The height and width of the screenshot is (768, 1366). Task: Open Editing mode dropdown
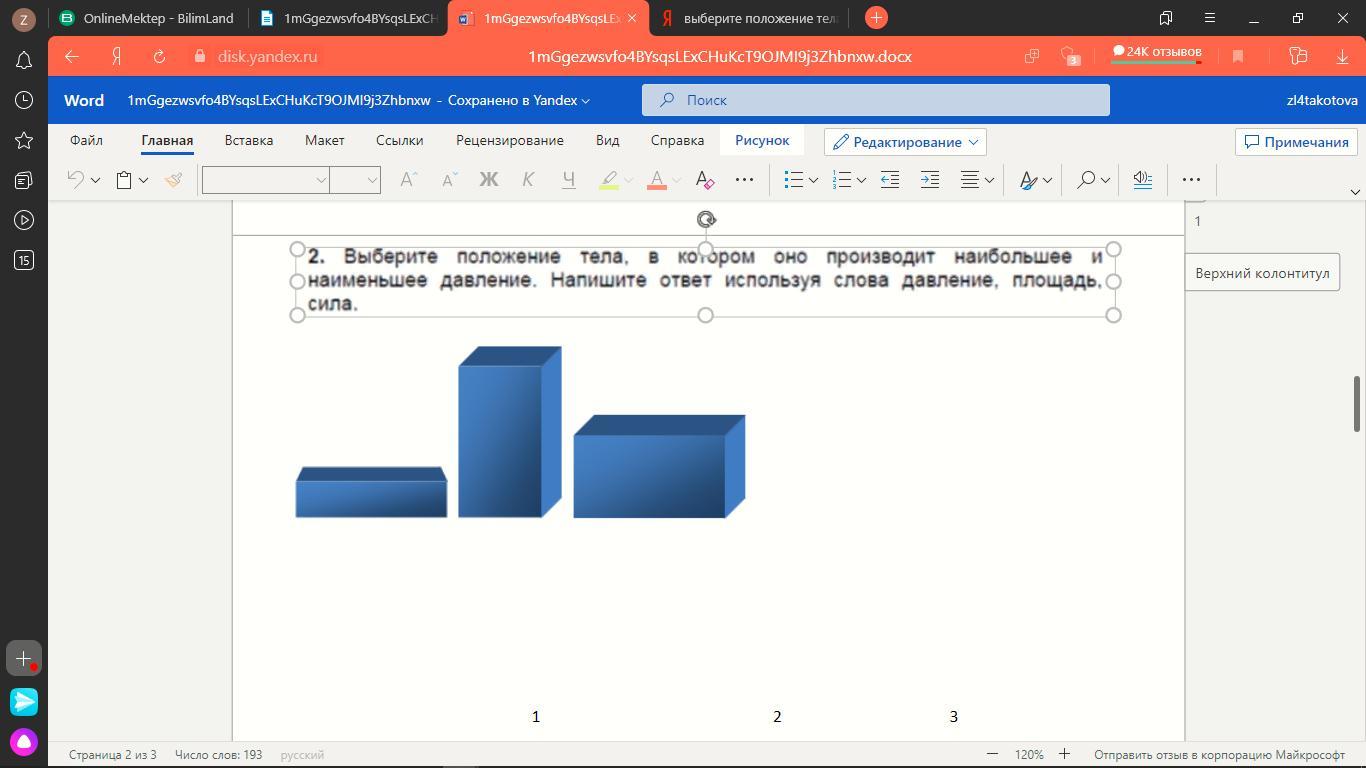click(905, 142)
